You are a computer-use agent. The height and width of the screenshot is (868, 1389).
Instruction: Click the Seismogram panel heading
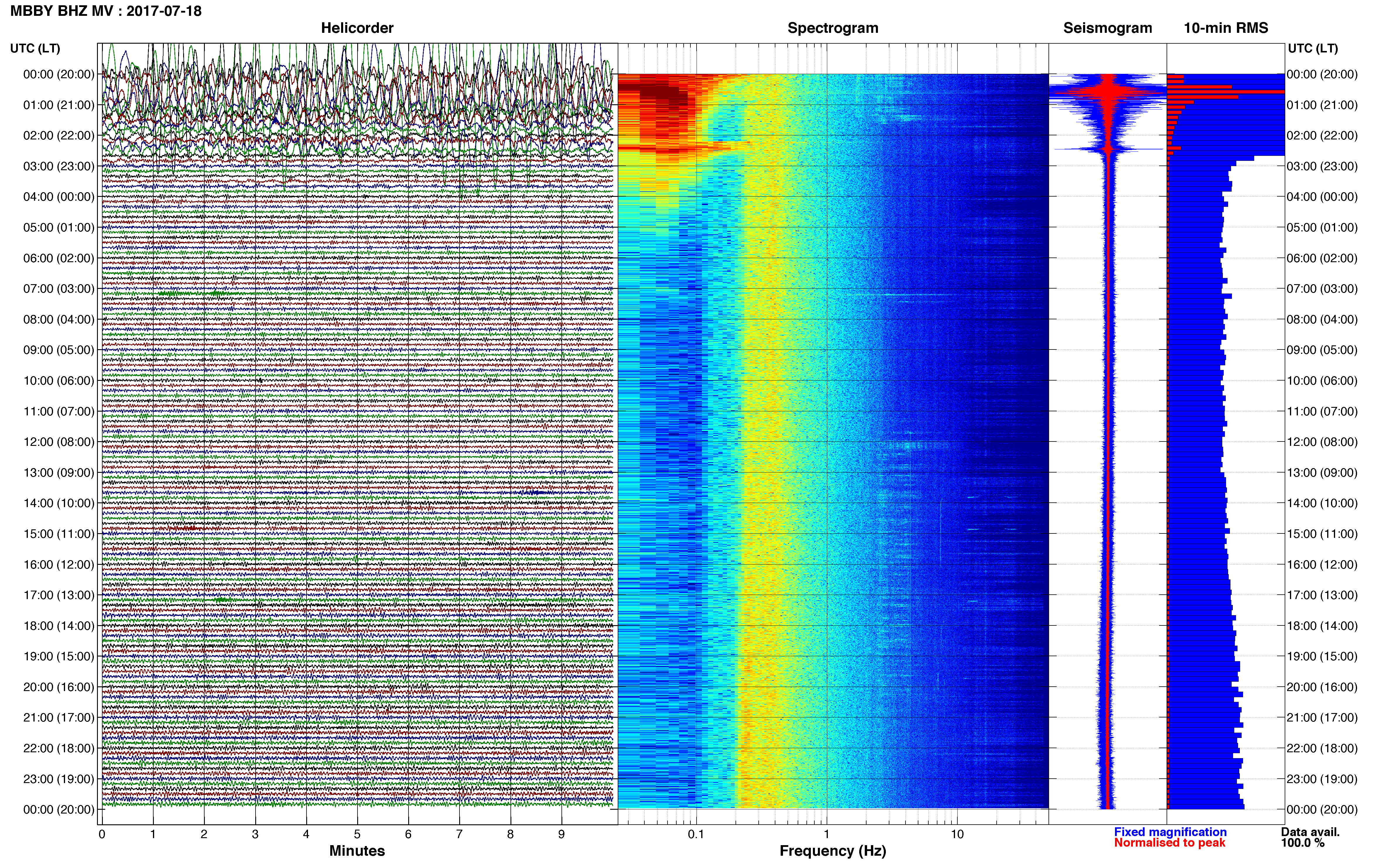(1108, 28)
